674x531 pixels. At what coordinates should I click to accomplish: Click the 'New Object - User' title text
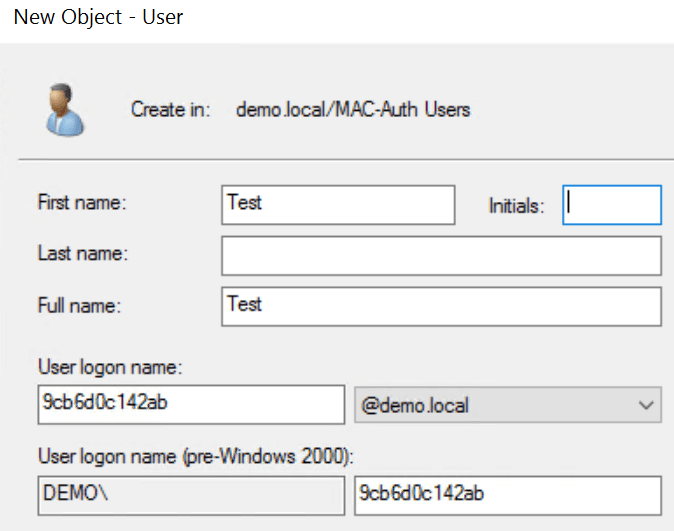pos(98,17)
